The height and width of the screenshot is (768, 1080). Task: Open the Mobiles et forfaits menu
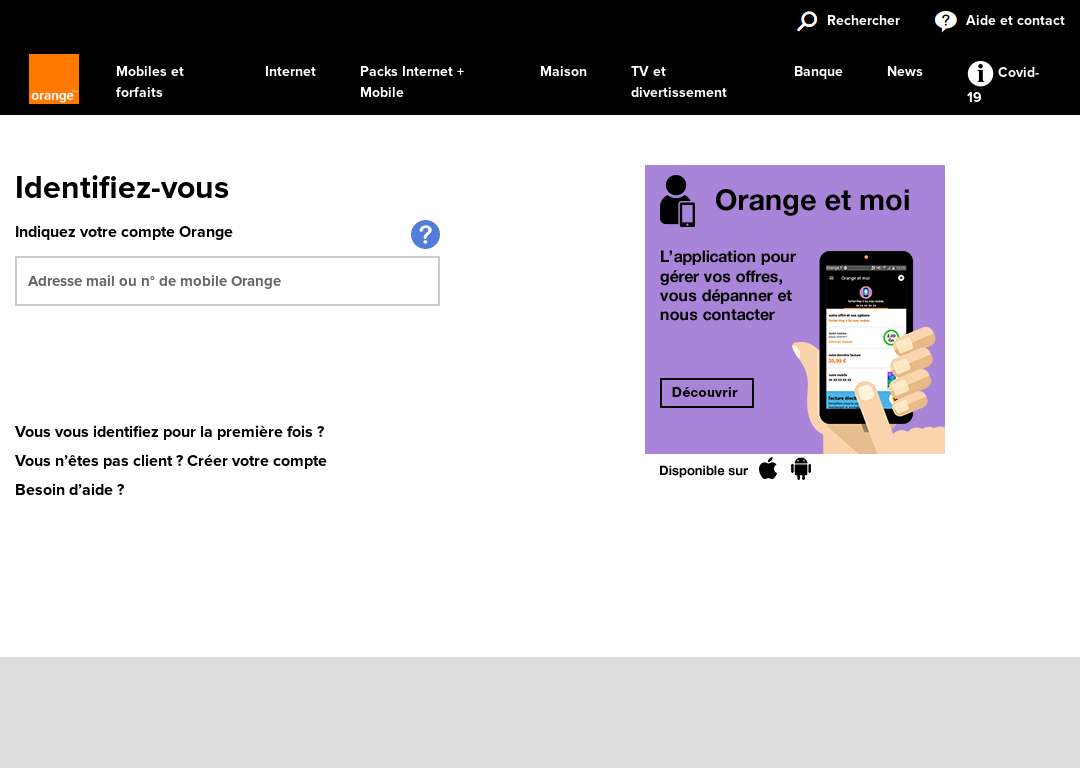pyautogui.click(x=150, y=82)
